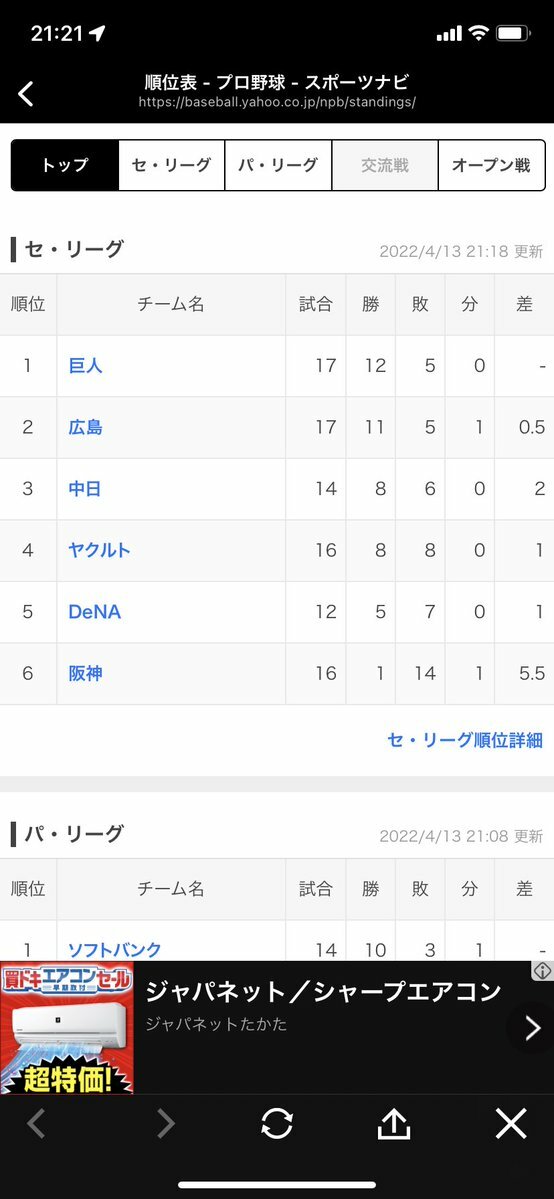Image resolution: width=554 pixels, height=1199 pixels.
Task: Open the オープン戦 tab
Action: click(x=491, y=164)
